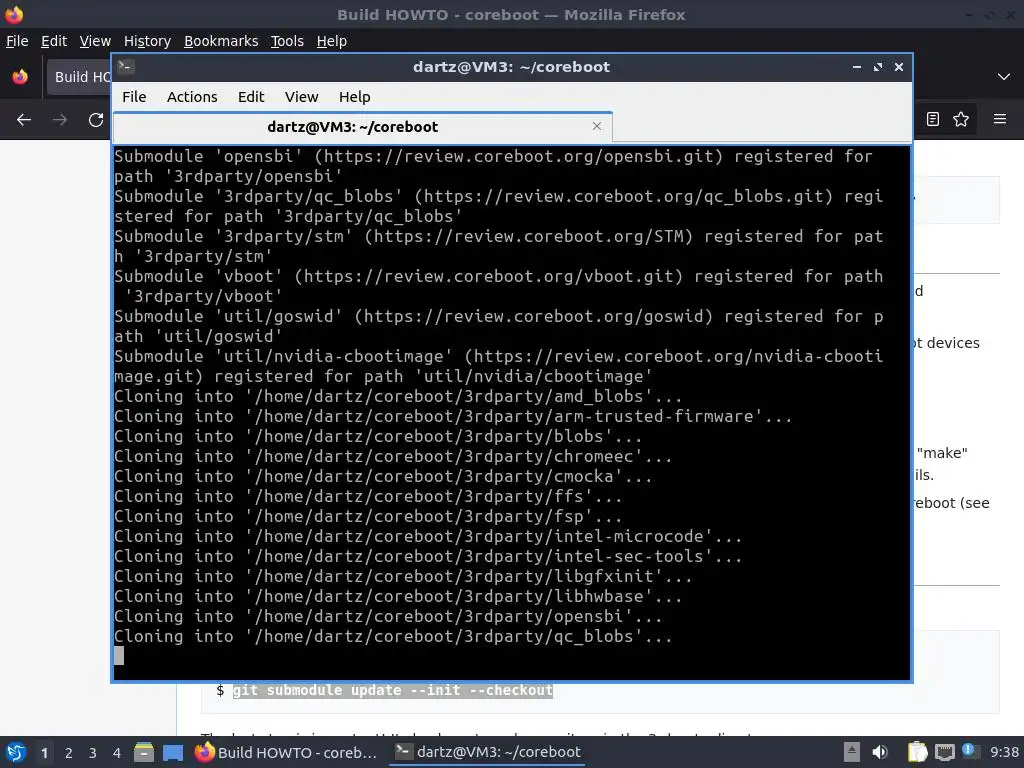Screen dimensions: 1024x768
Task: Open the Actions menu in the terminal
Action: [x=192, y=97]
